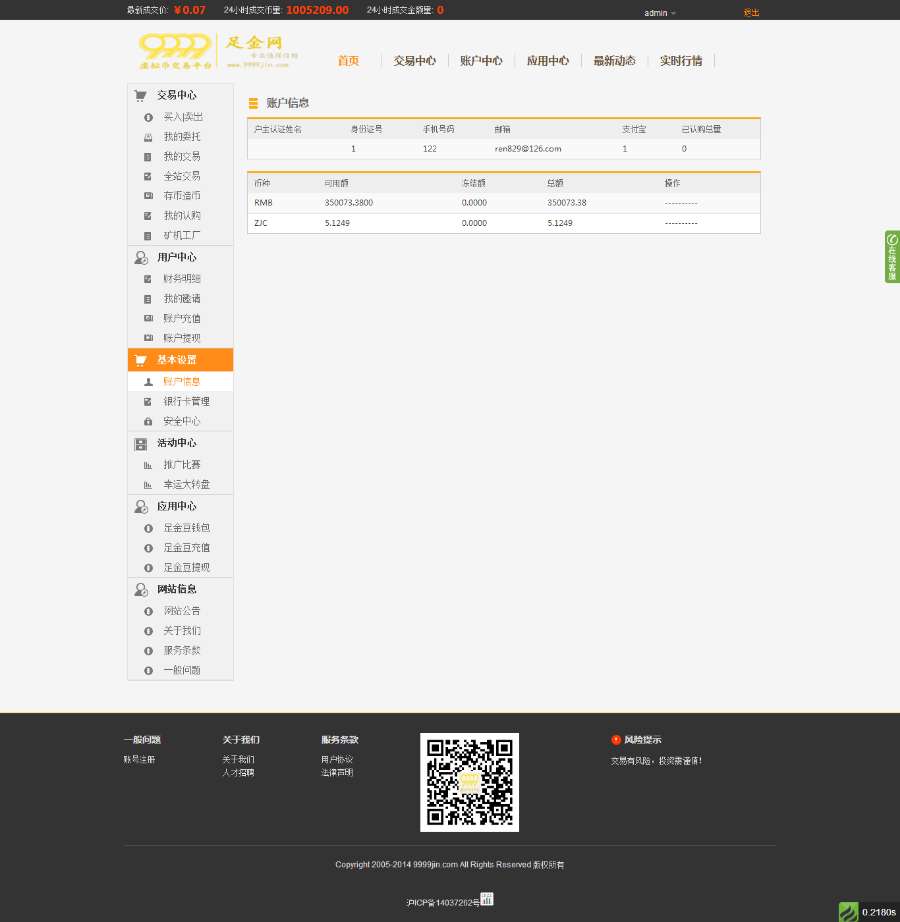900x922 pixels.
Task: Open 最新动态 in top navigation
Action: (614, 61)
